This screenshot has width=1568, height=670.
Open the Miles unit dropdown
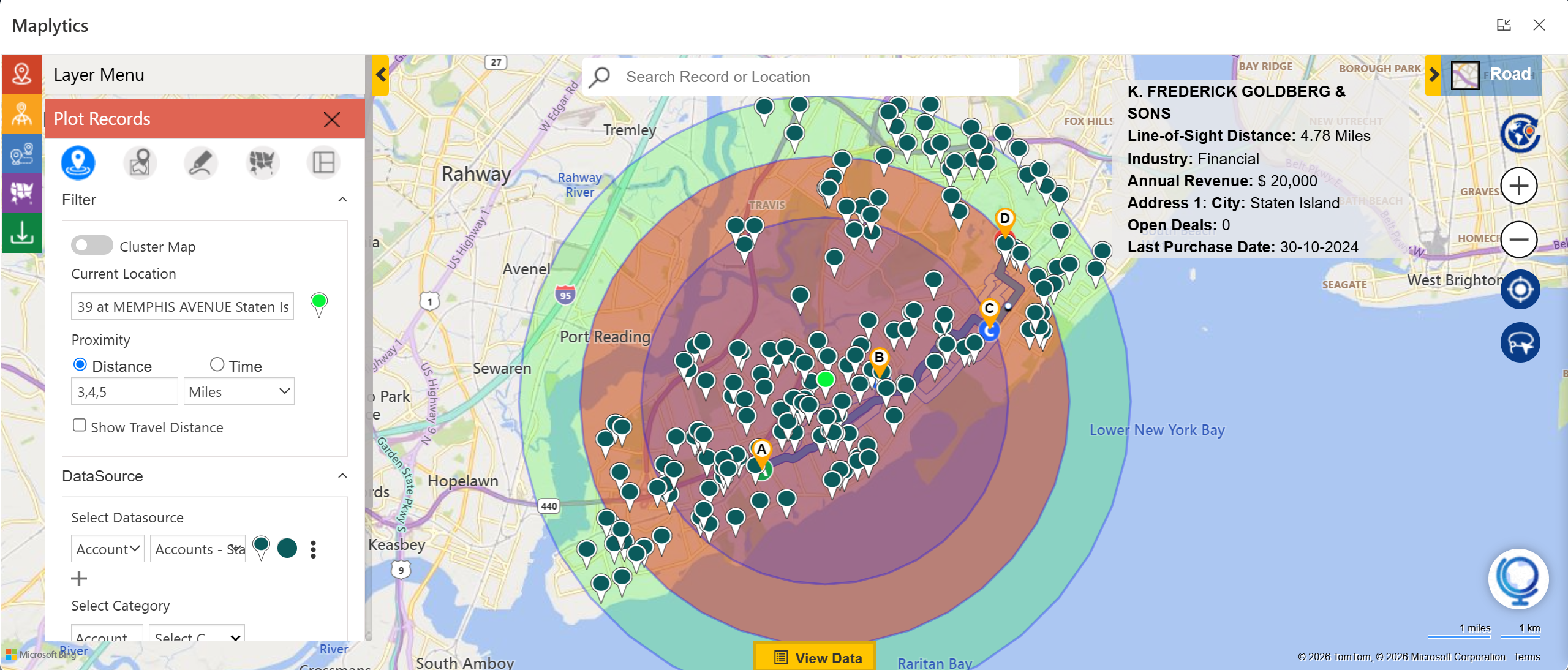click(x=239, y=391)
